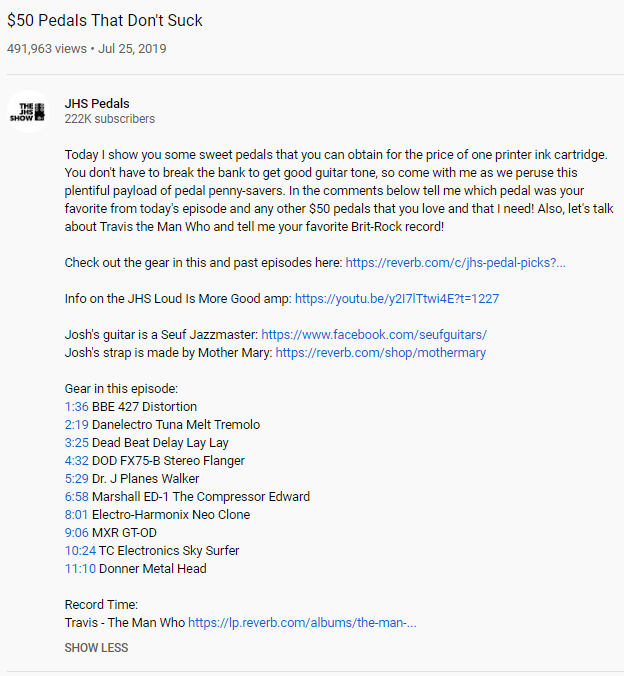This screenshot has height=676, width=624.
Task: Go to 10:24 Sky Surfer timestamp
Action: coord(80,551)
